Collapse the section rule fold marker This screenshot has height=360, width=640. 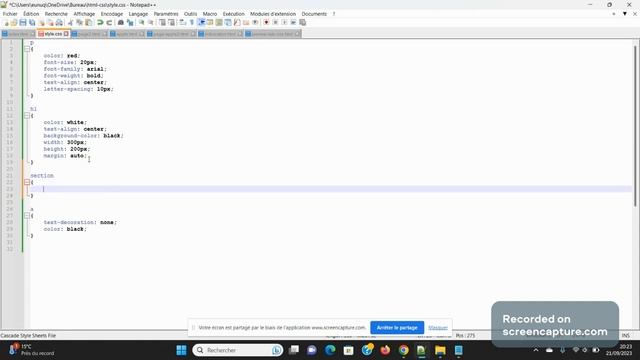coord(27,182)
